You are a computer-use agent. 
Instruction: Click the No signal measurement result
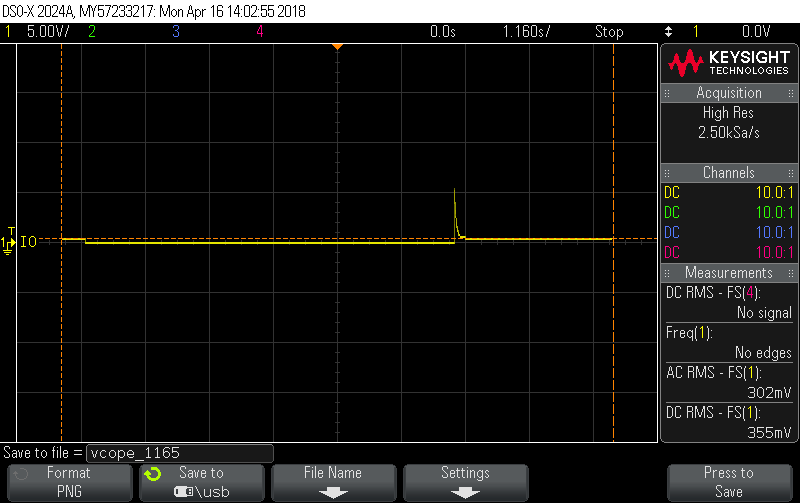[764, 312]
